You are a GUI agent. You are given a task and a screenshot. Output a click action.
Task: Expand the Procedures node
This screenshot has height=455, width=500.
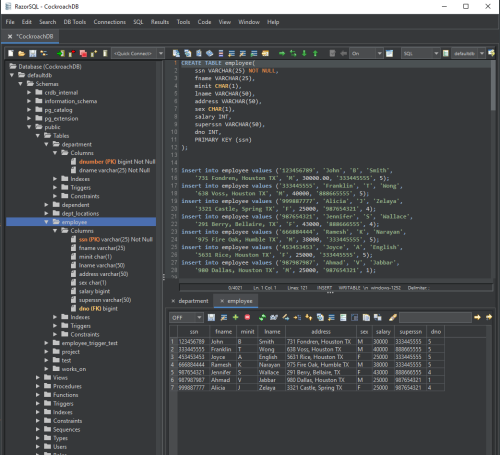click(x=38, y=386)
